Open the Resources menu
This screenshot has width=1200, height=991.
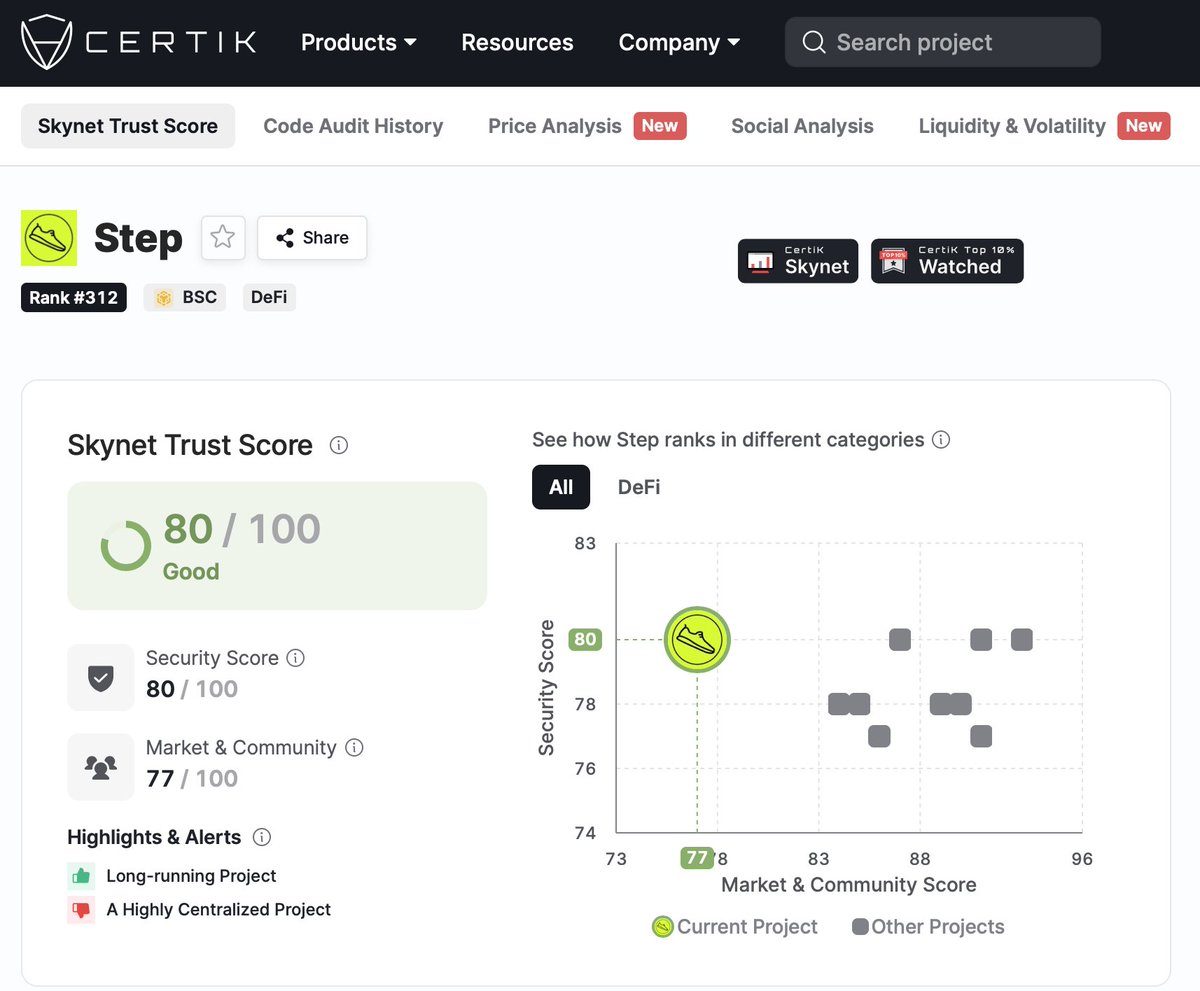click(x=517, y=42)
